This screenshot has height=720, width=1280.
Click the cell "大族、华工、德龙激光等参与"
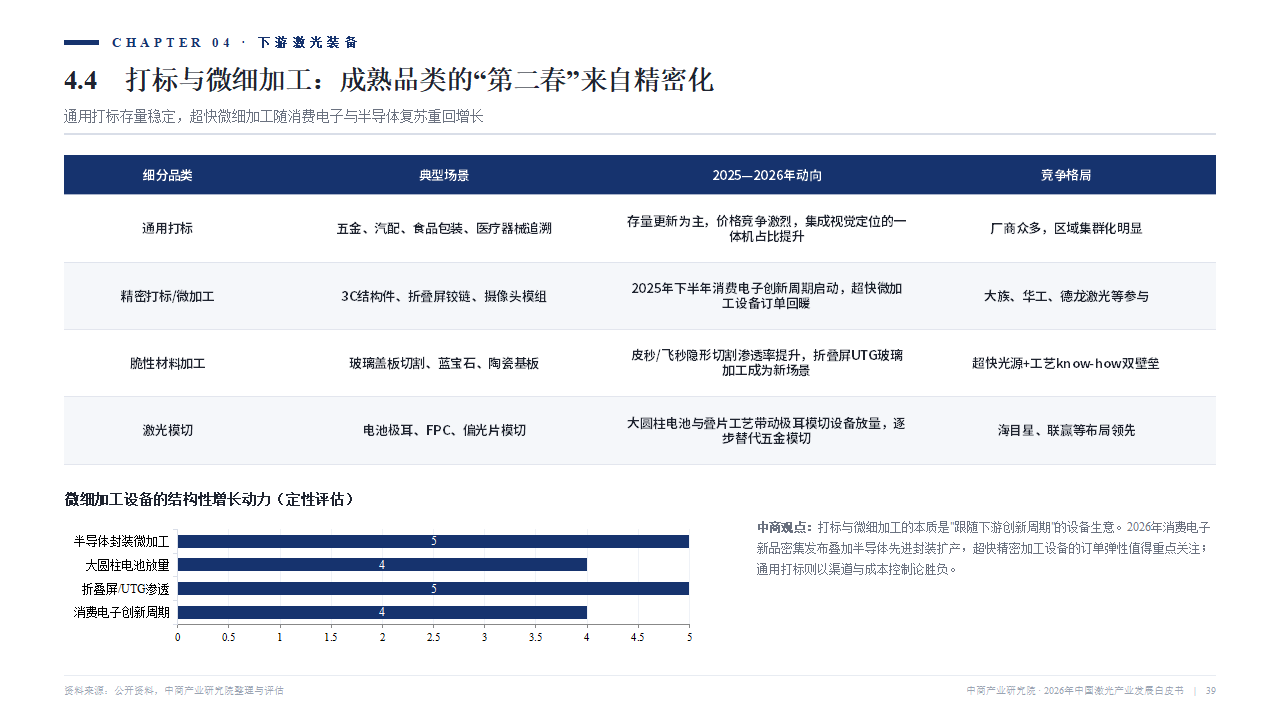click(1066, 296)
